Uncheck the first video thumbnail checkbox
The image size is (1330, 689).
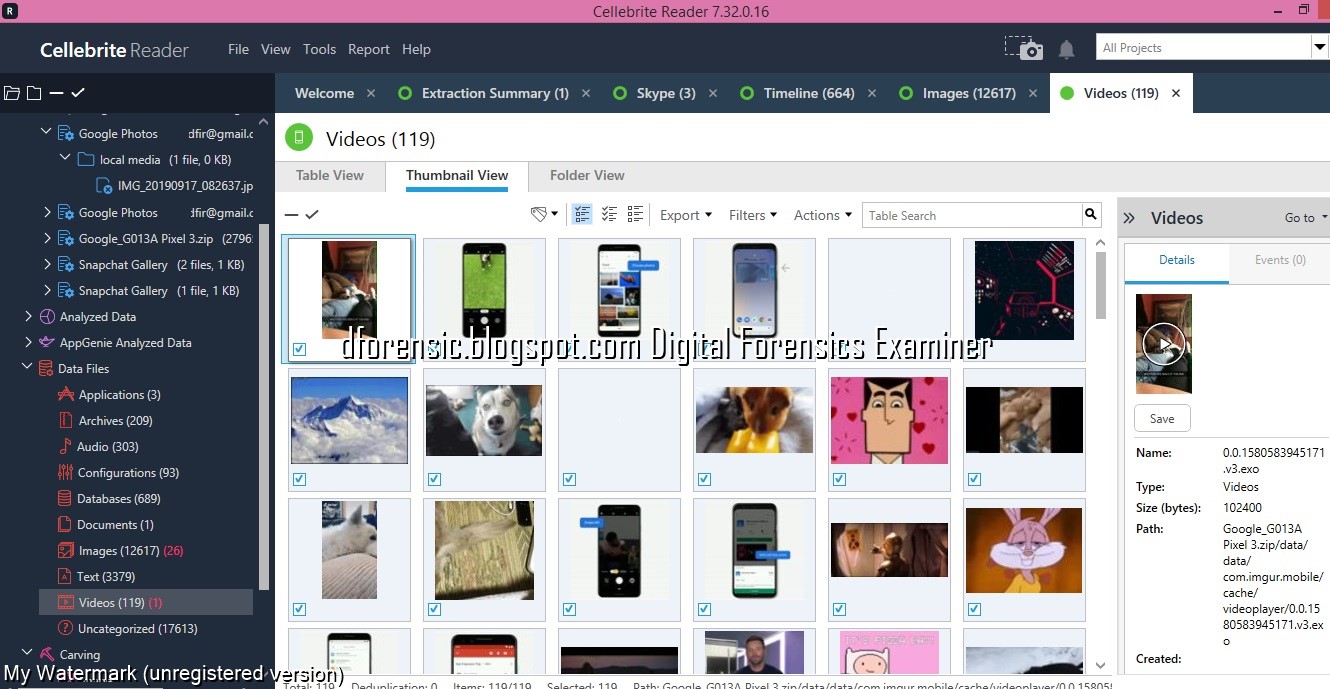(300, 349)
